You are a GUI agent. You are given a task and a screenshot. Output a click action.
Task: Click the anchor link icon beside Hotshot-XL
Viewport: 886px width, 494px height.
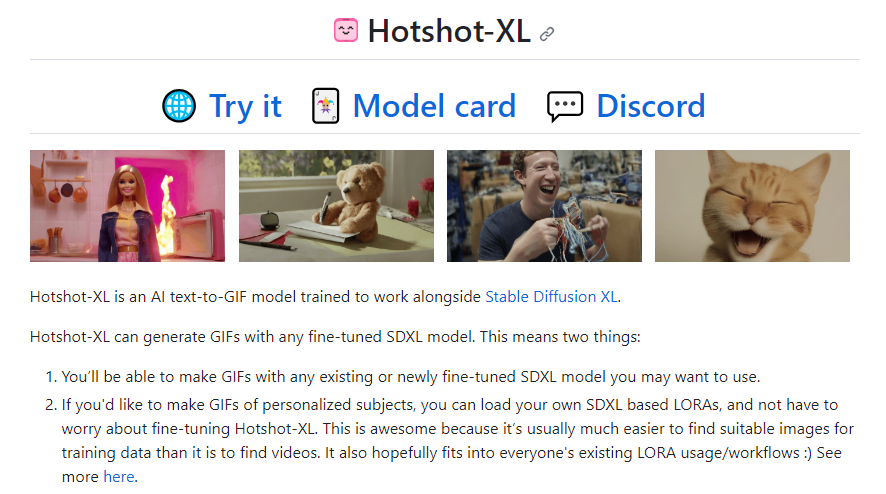[x=546, y=34]
